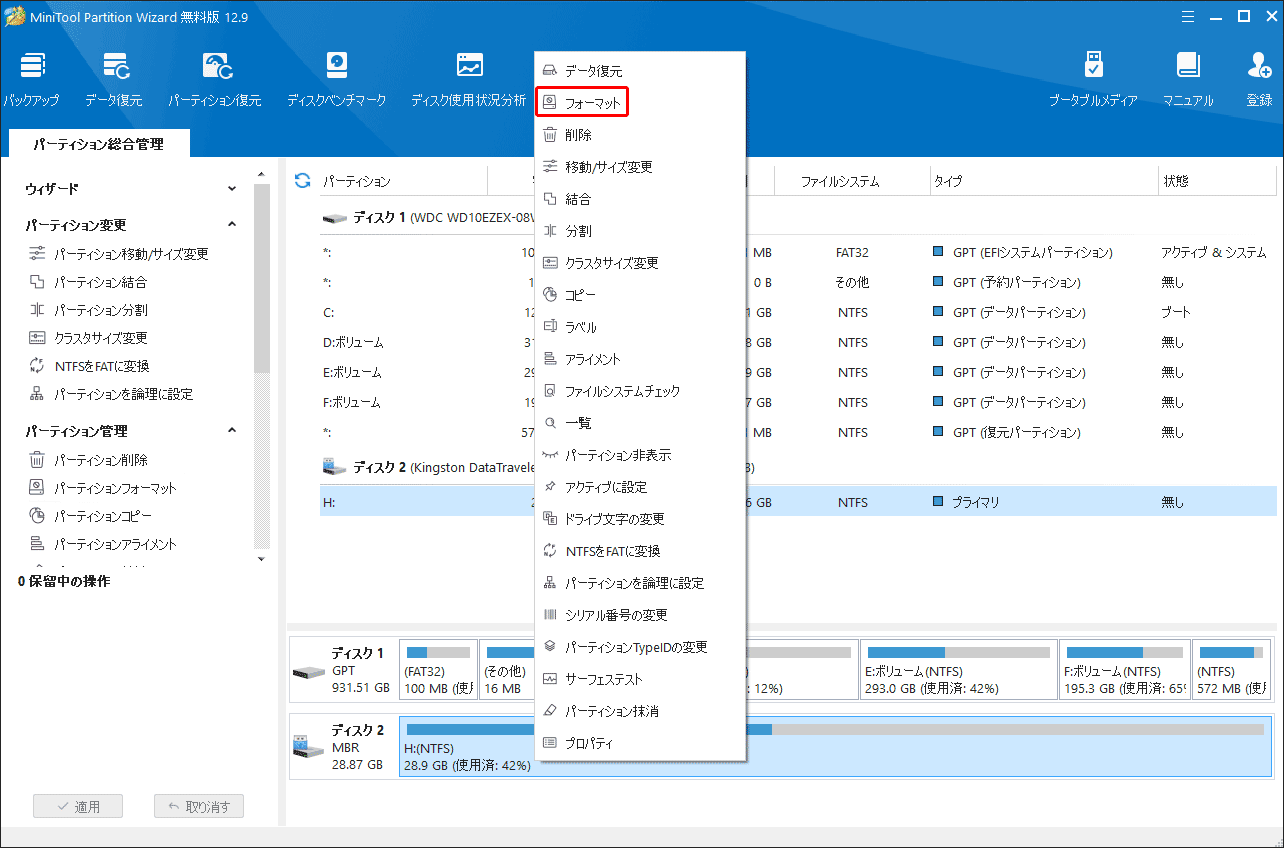
Task: Open the hamburger menu in the title bar
Action: point(1187,16)
